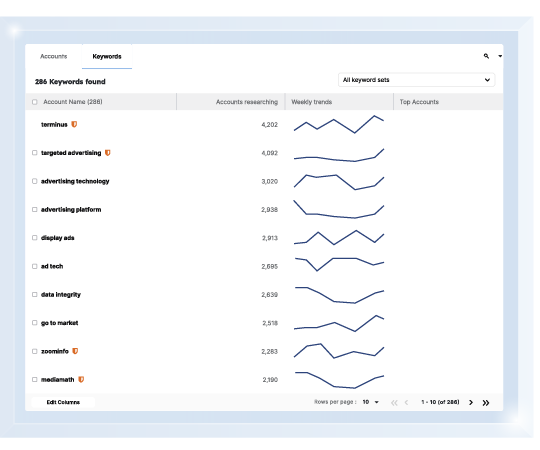Open the zoominfo keyword

click(55, 351)
